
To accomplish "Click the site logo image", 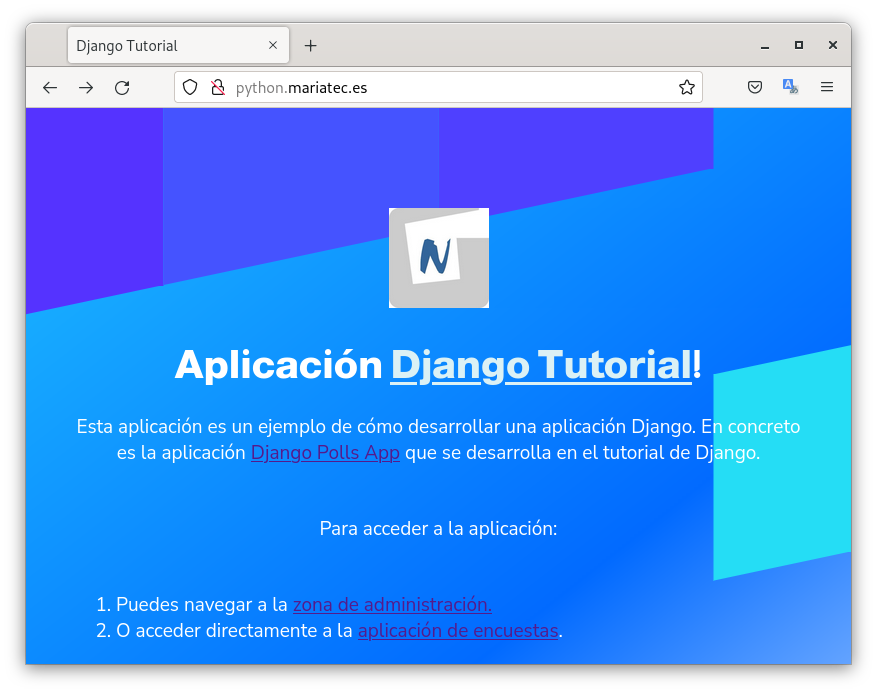I will (438, 258).
